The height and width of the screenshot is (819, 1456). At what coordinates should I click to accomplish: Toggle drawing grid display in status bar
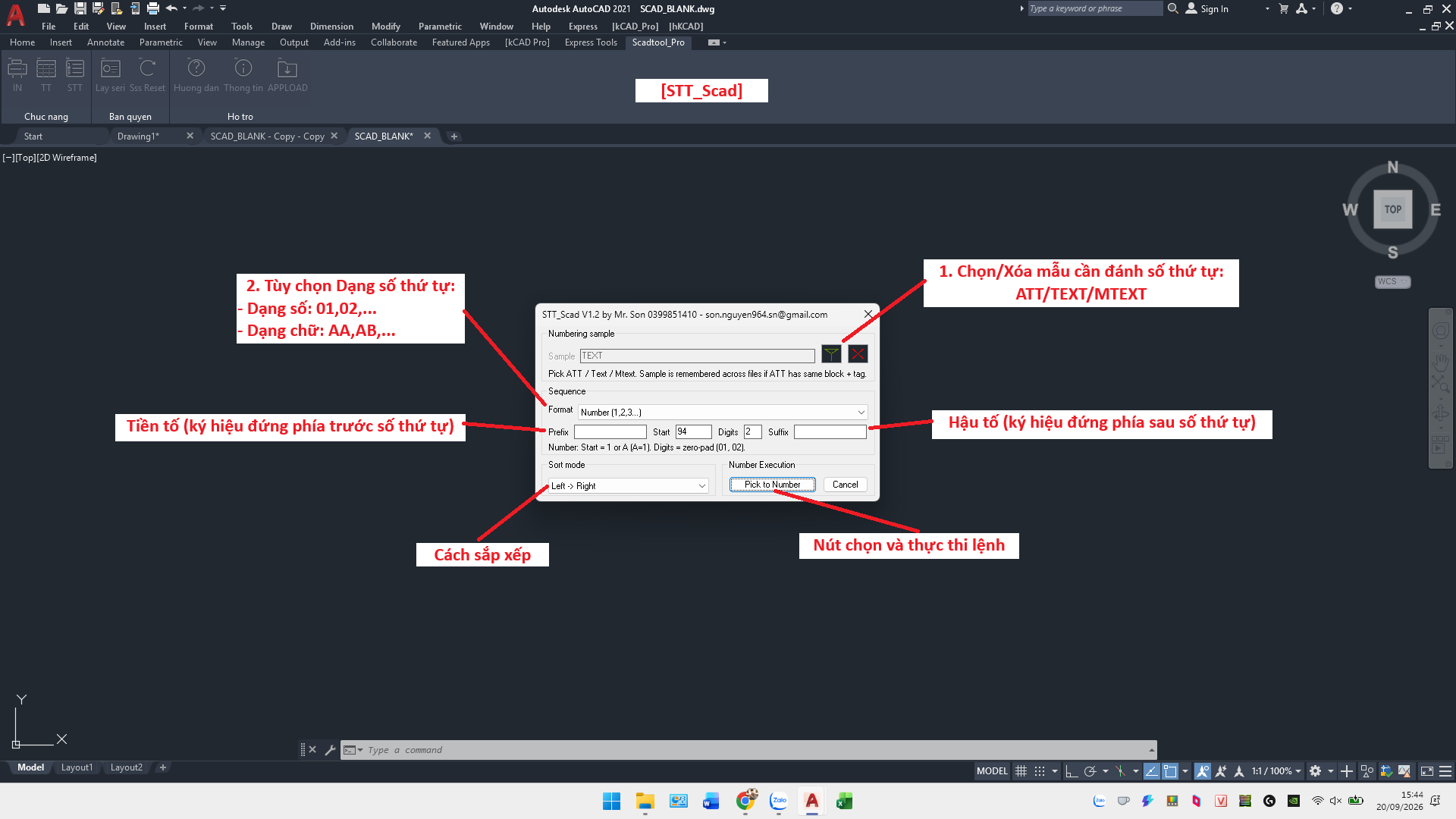tap(1021, 771)
